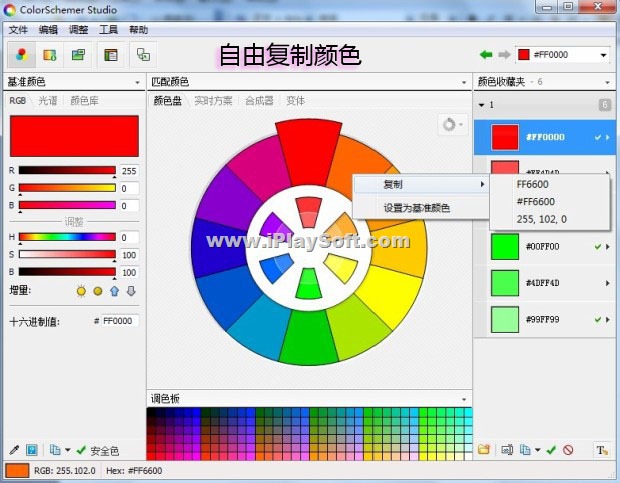Open copy dropdown arrow beside eyedropper toolbar
620x483 pixels.
coord(67,450)
